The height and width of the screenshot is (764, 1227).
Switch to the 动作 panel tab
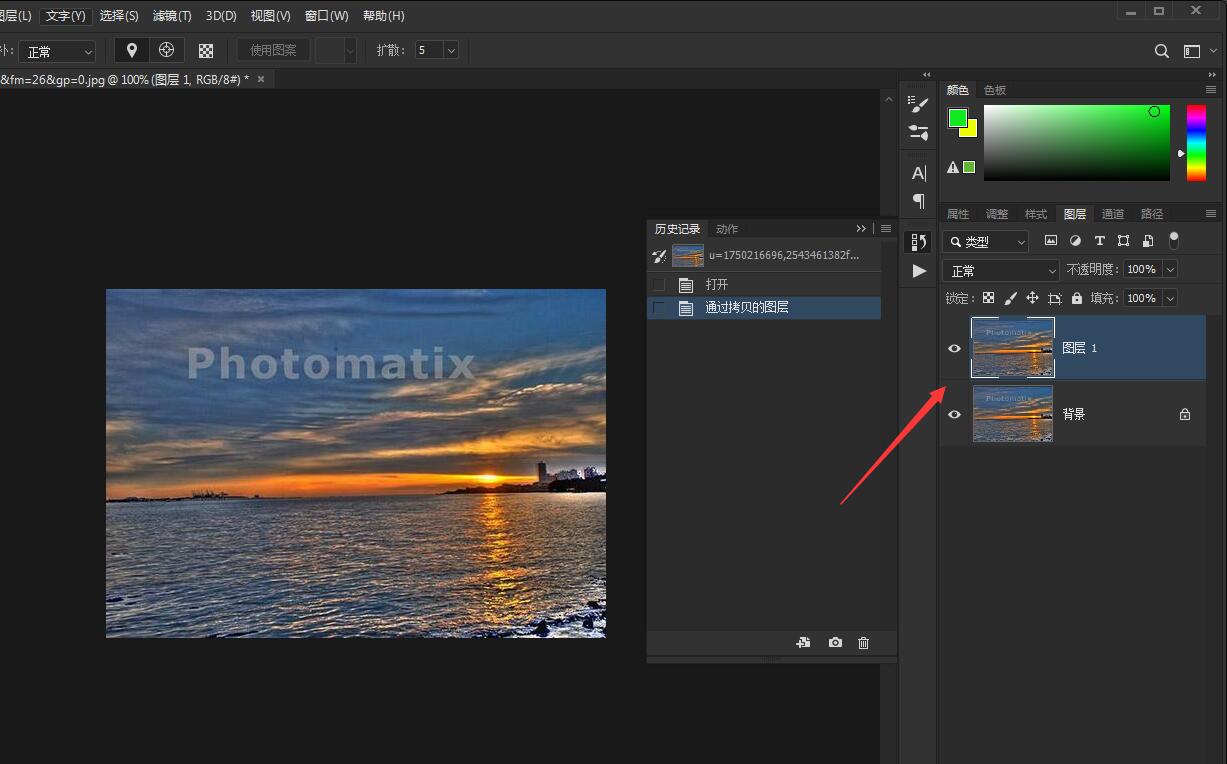coord(727,229)
